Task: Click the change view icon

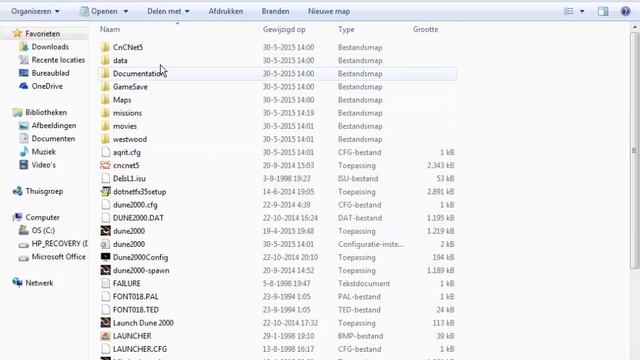Action: click(569, 11)
